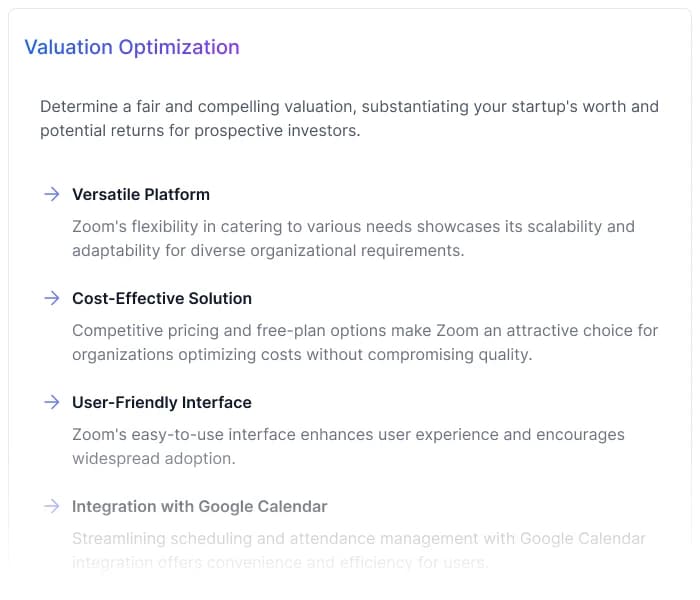The height and width of the screenshot is (600, 700).
Task: Select the Cost-Effective Solution title
Action: coord(162,298)
